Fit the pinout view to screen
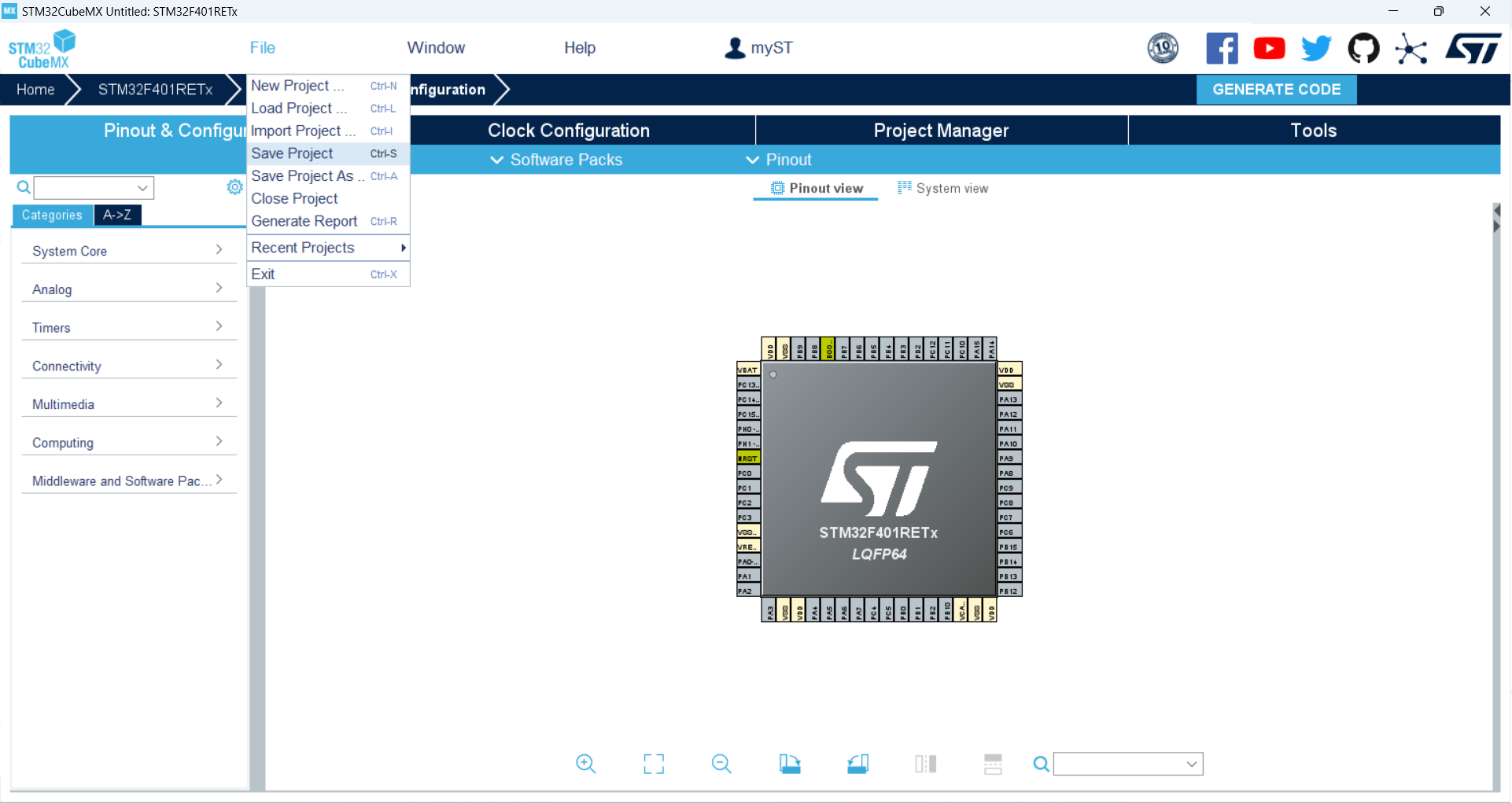The height and width of the screenshot is (803, 1512). pyautogui.click(x=654, y=764)
